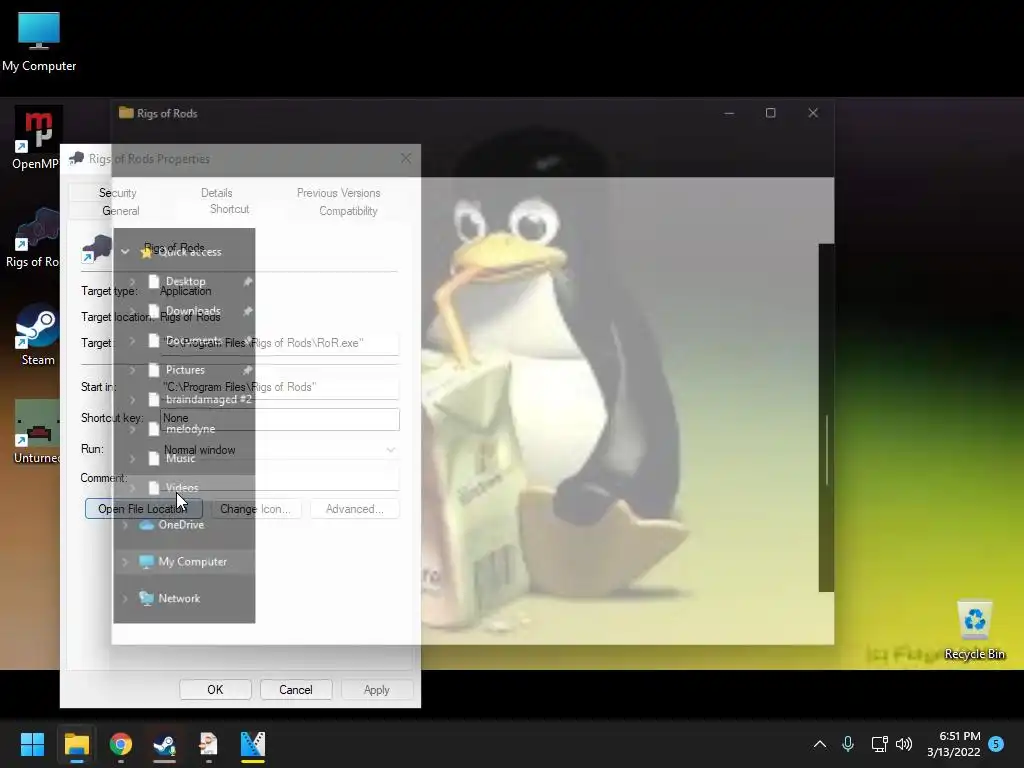Viewport: 1024px width, 768px height.
Task: Launch Google Chrome from the taskbar
Action: 121,744
